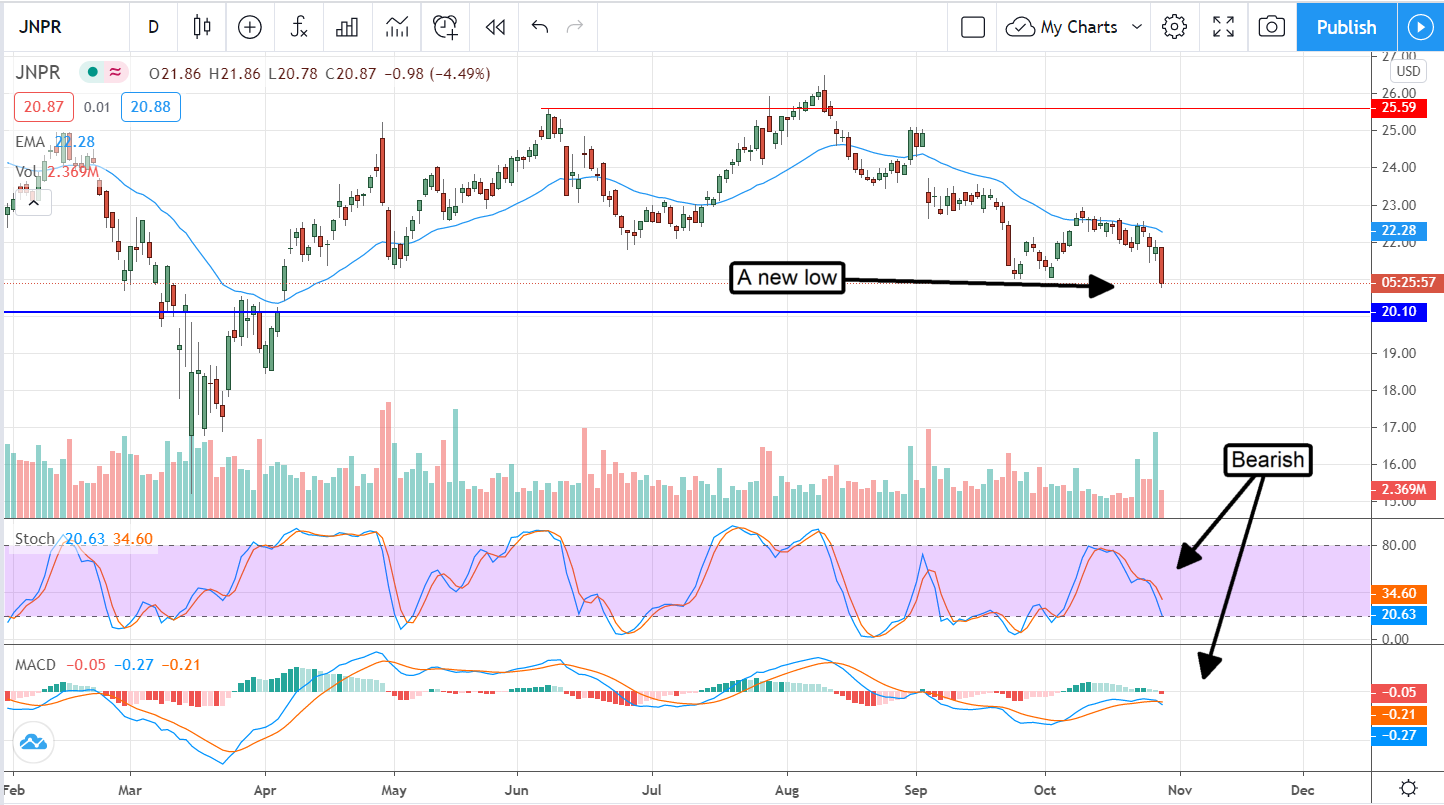Create an alert with the alarm clock icon
Image resolution: width=1444 pixels, height=805 pixels.
pyautogui.click(x=446, y=27)
